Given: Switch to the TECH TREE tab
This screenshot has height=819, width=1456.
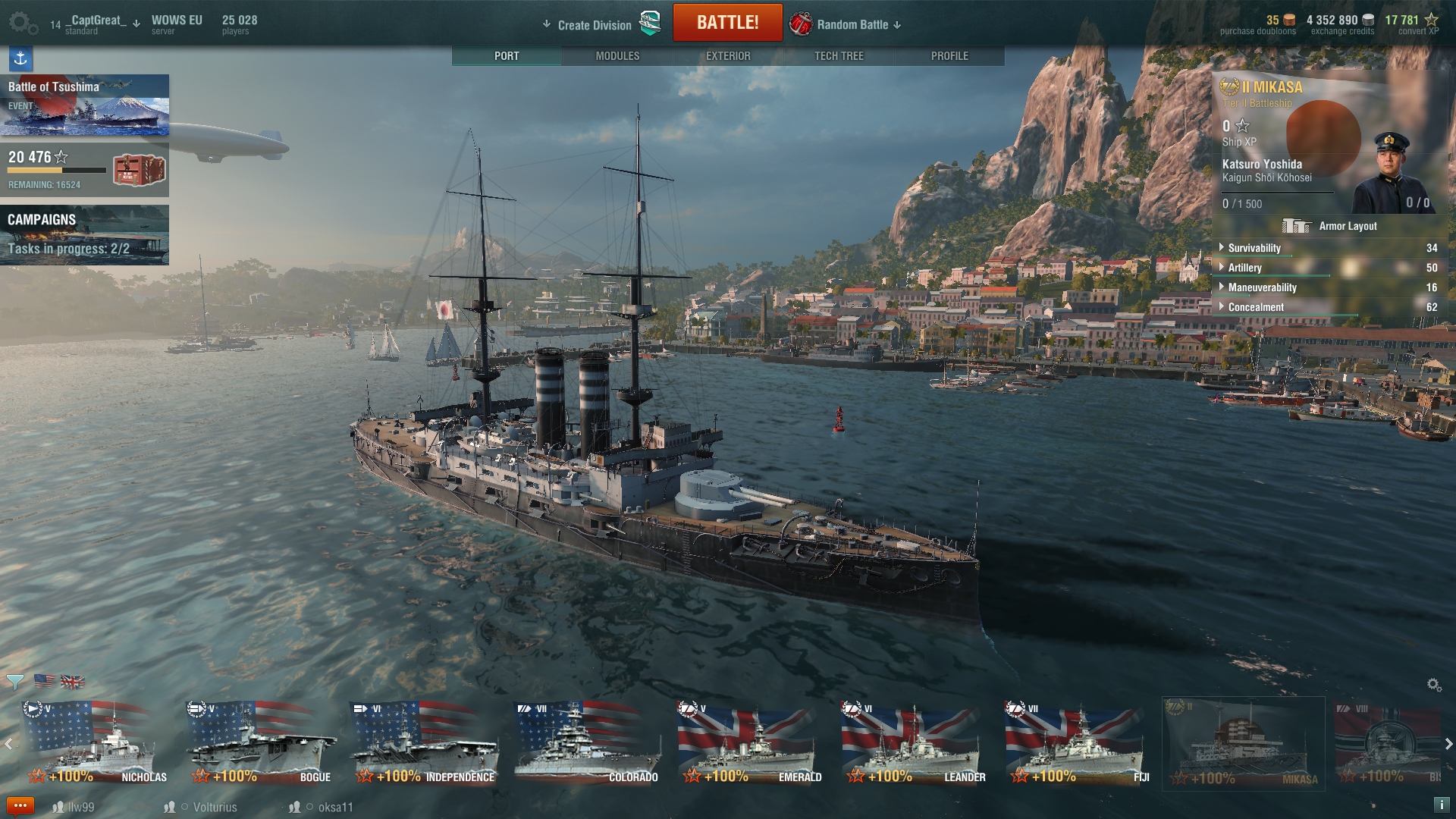Looking at the screenshot, I should 839,56.
